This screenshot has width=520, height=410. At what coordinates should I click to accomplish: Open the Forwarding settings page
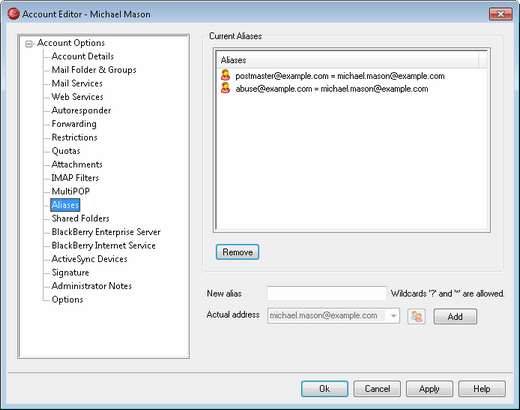[x=74, y=124]
